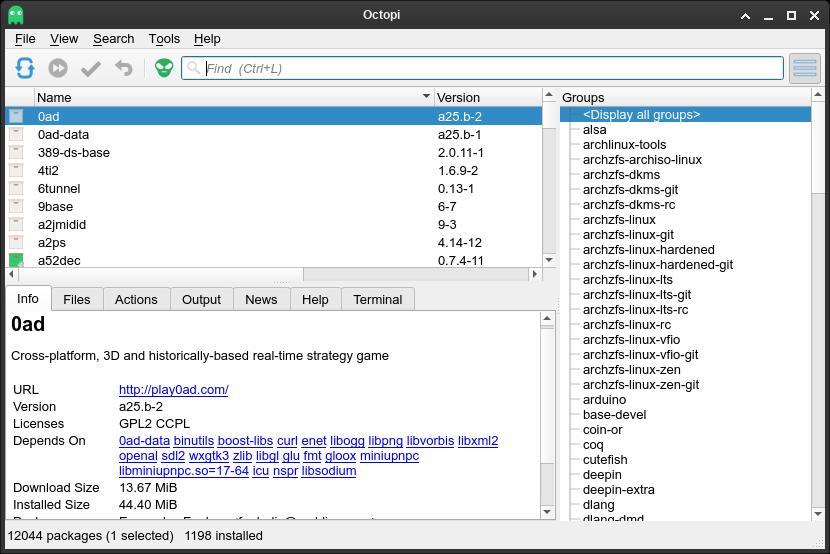The image size is (830, 554).
Task: Select the alsa group
Action: click(x=594, y=130)
